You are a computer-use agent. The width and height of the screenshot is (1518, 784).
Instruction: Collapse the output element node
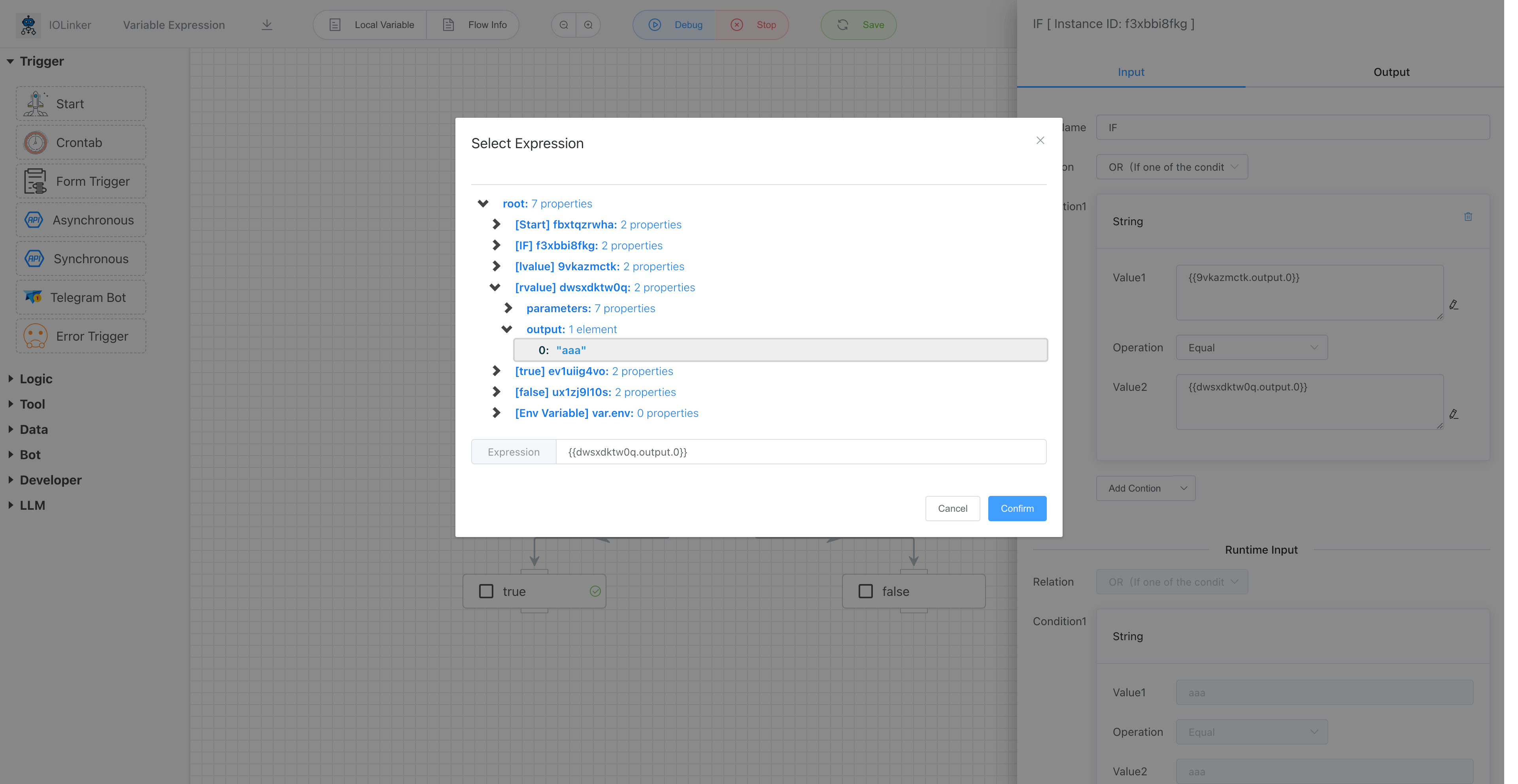tap(507, 329)
